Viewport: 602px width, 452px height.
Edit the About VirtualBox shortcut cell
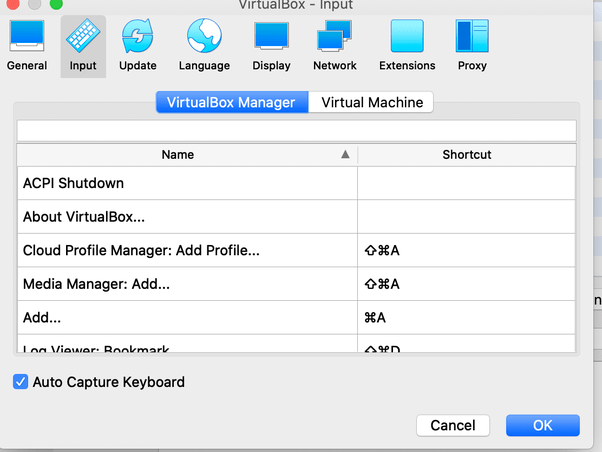point(466,217)
